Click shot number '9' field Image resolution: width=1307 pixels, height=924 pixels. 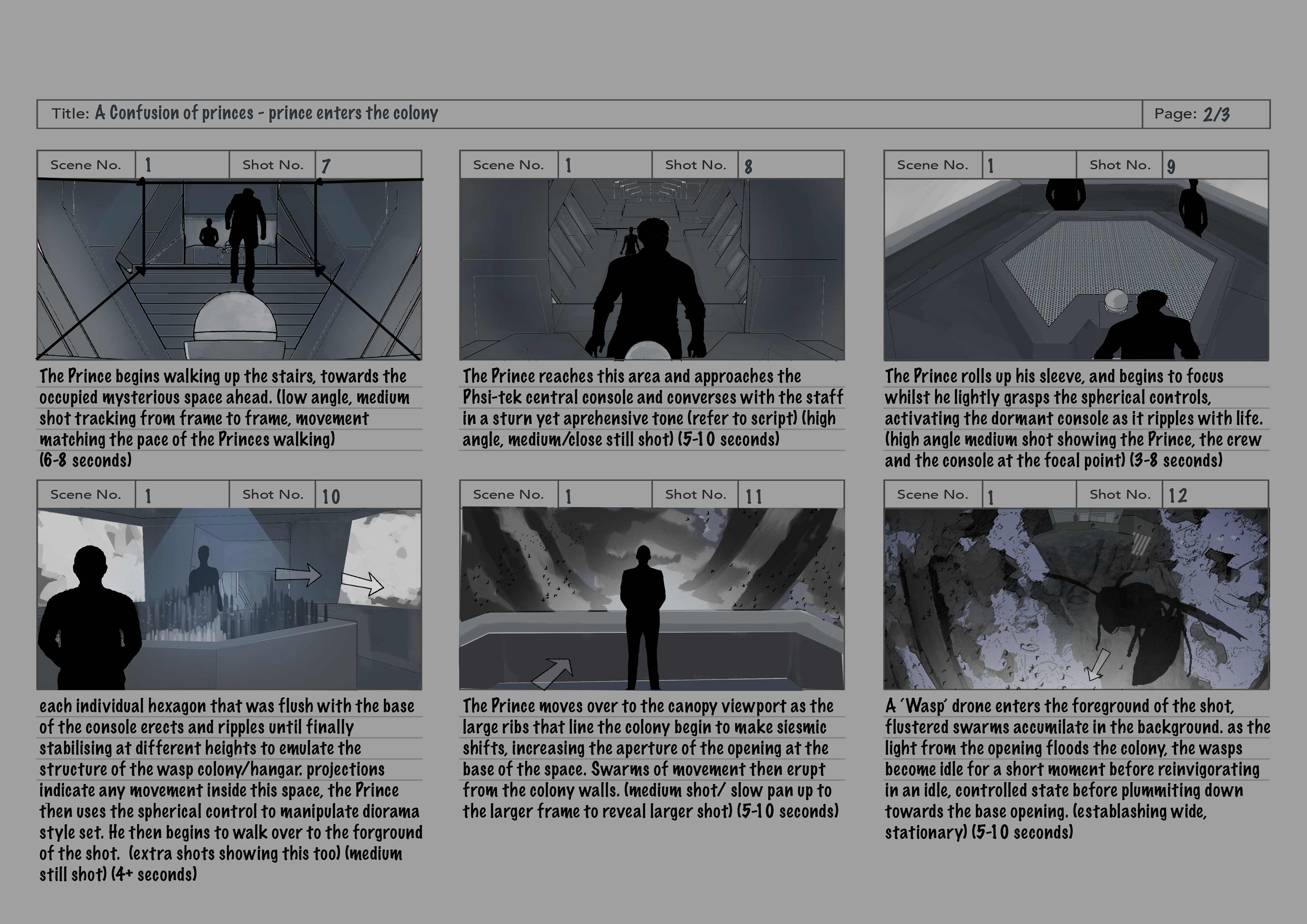(1215, 165)
